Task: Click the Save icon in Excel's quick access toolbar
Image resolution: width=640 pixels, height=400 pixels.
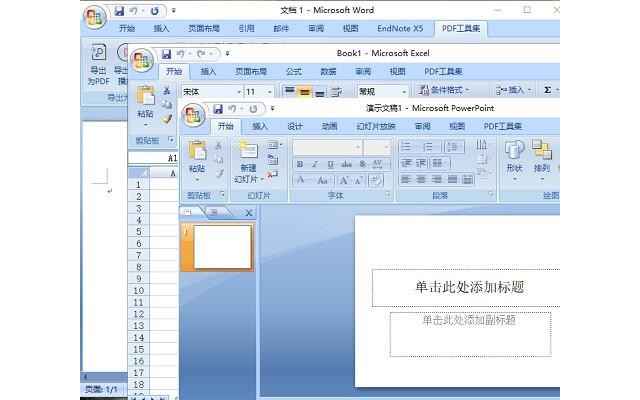Action: [x=166, y=54]
